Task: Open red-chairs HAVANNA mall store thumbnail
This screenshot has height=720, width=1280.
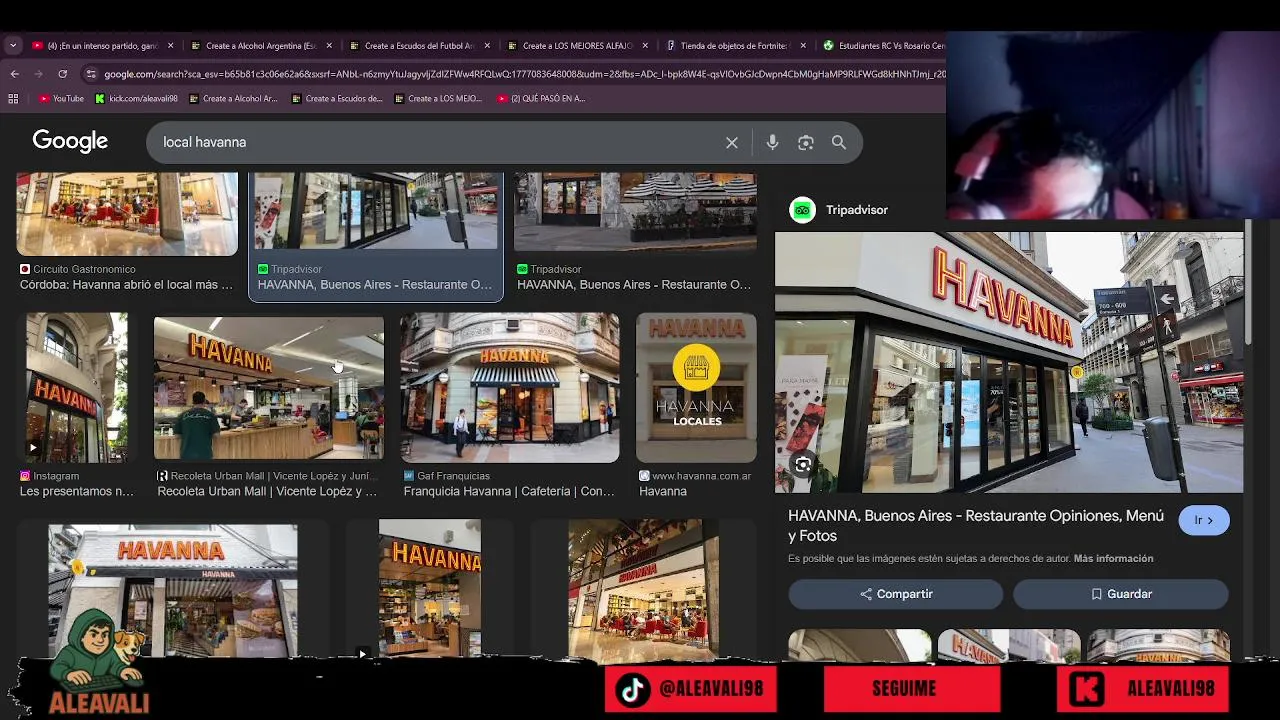Action: (x=643, y=589)
